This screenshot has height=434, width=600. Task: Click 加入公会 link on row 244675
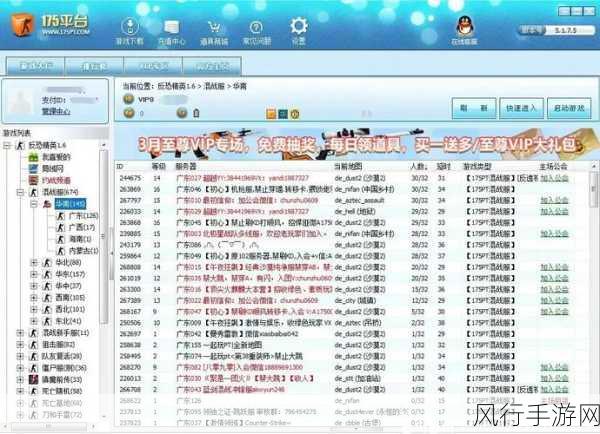tap(554, 178)
